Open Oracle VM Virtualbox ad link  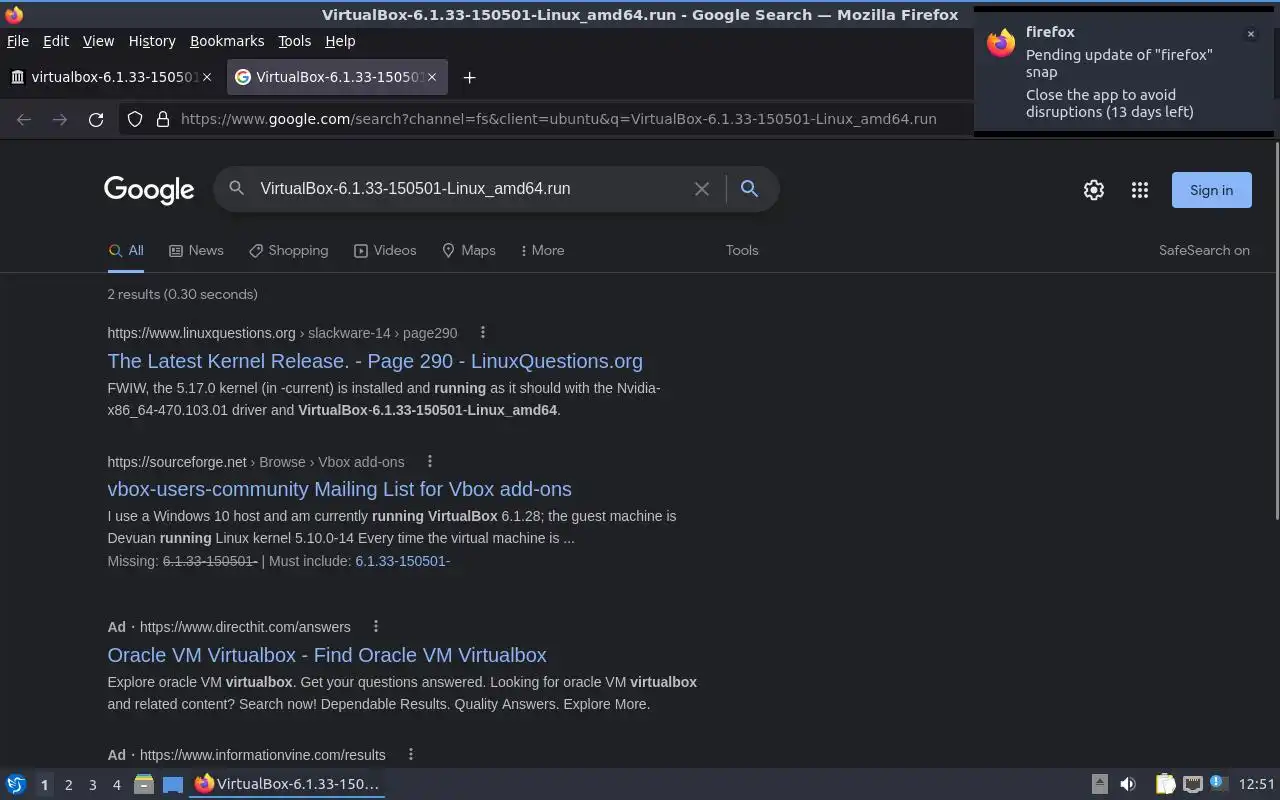click(327, 655)
